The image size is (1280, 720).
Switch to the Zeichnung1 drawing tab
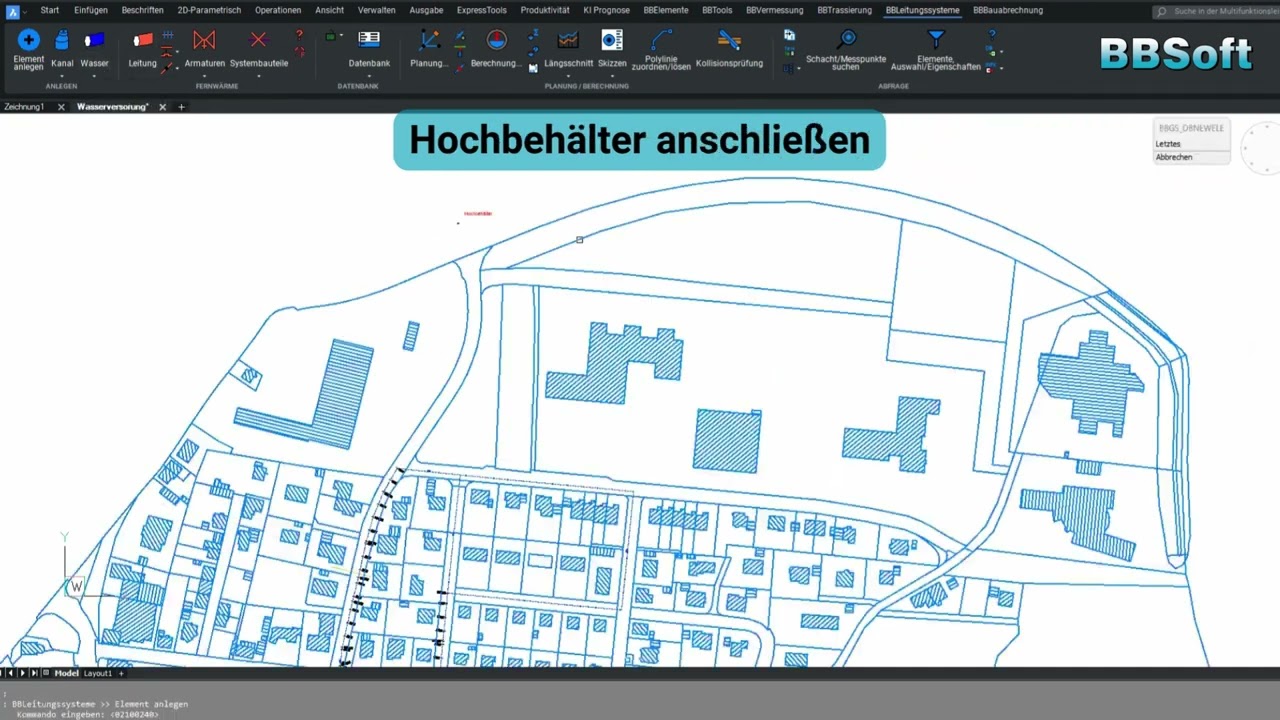click(x=24, y=107)
